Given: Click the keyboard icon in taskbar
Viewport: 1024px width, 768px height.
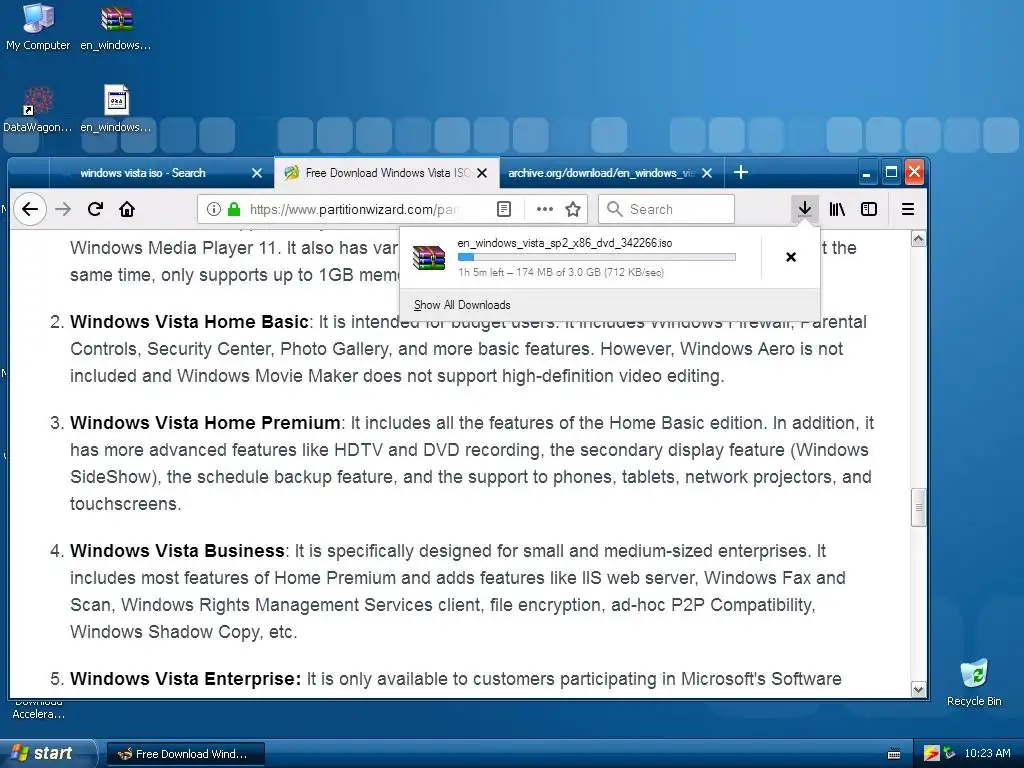Looking at the screenshot, I should [894, 754].
